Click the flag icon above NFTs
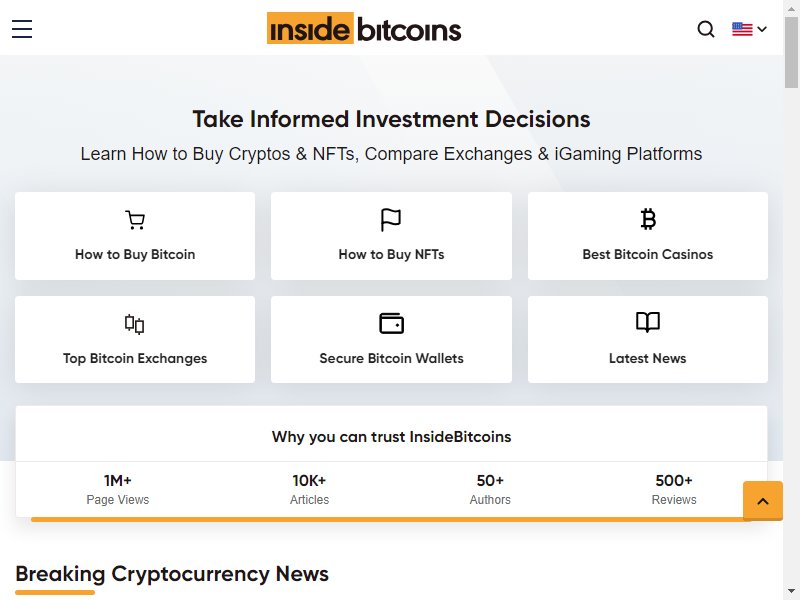This screenshot has height=600, width=800. [x=391, y=220]
